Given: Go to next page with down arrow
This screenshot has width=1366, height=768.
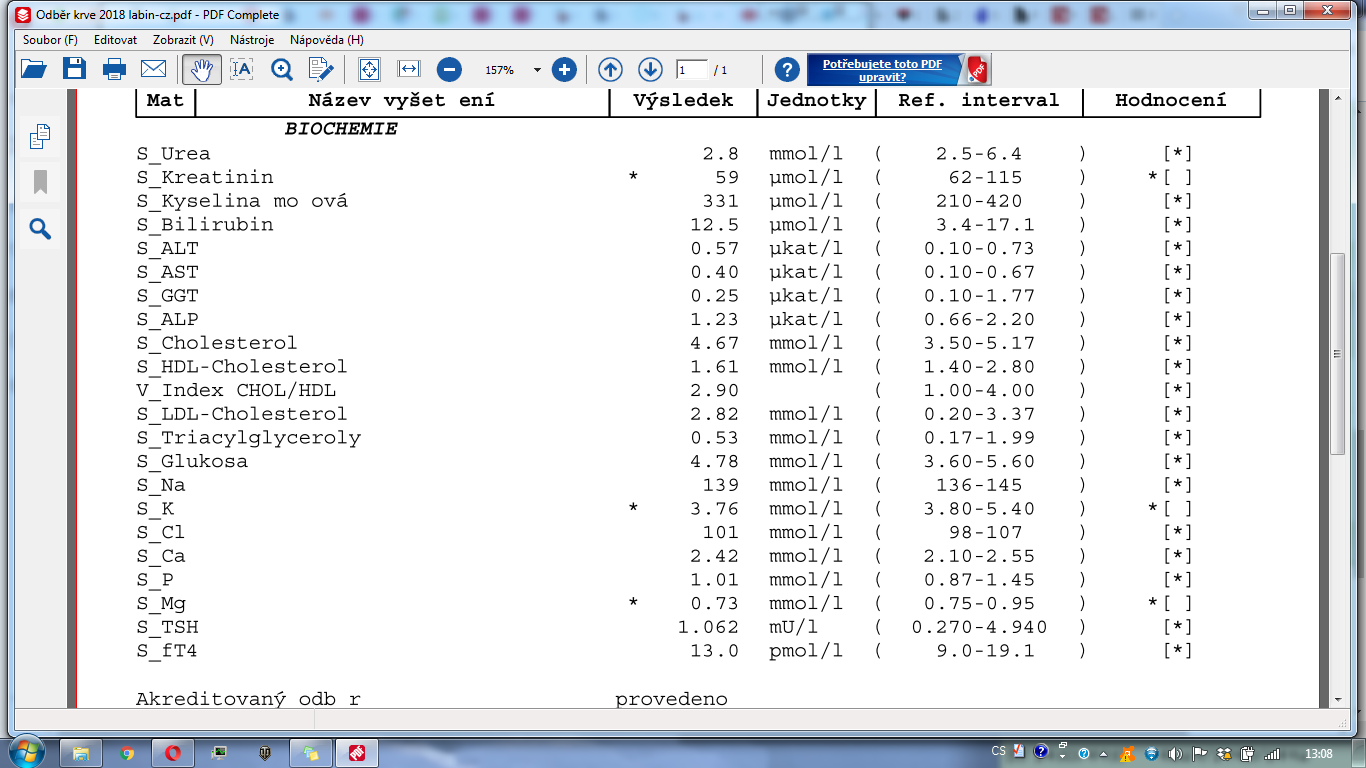Looking at the screenshot, I should (650, 69).
